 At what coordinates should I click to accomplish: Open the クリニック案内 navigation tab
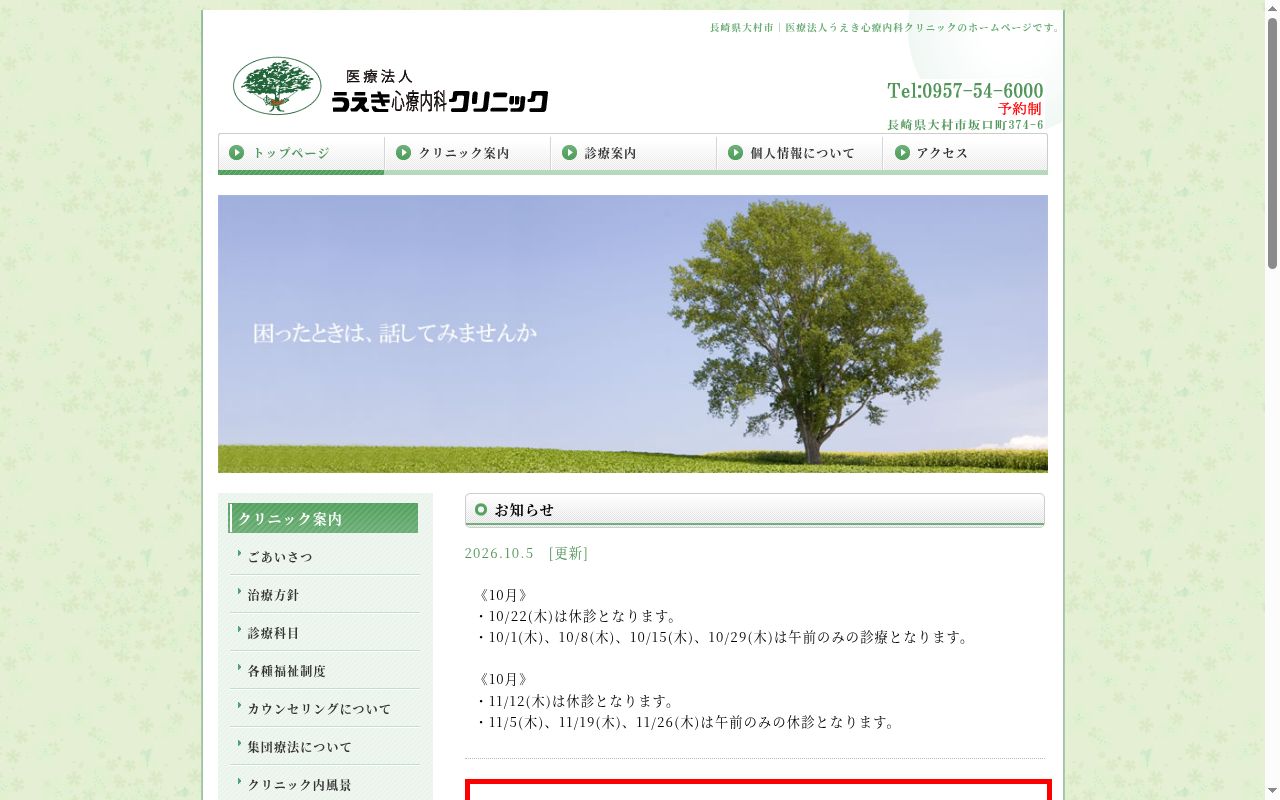(x=467, y=154)
